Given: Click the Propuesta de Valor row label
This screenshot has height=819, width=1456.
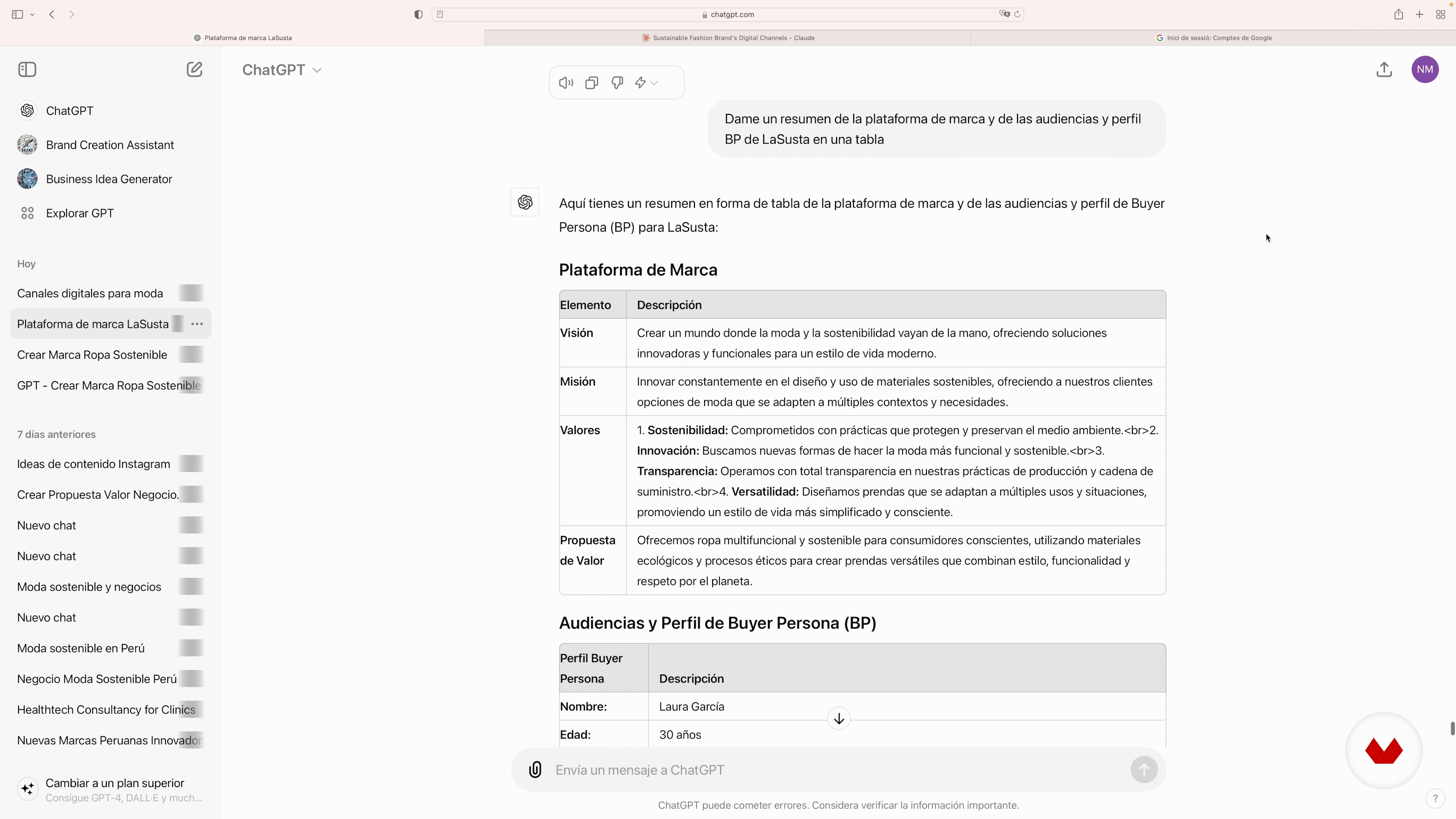Looking at the screenshot, I should 588,551.
